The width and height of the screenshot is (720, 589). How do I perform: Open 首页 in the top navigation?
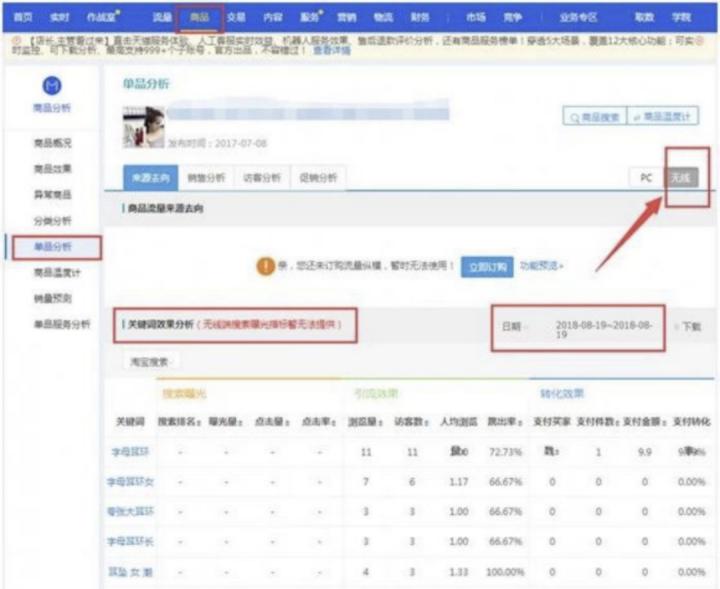[x=22, y=17]
